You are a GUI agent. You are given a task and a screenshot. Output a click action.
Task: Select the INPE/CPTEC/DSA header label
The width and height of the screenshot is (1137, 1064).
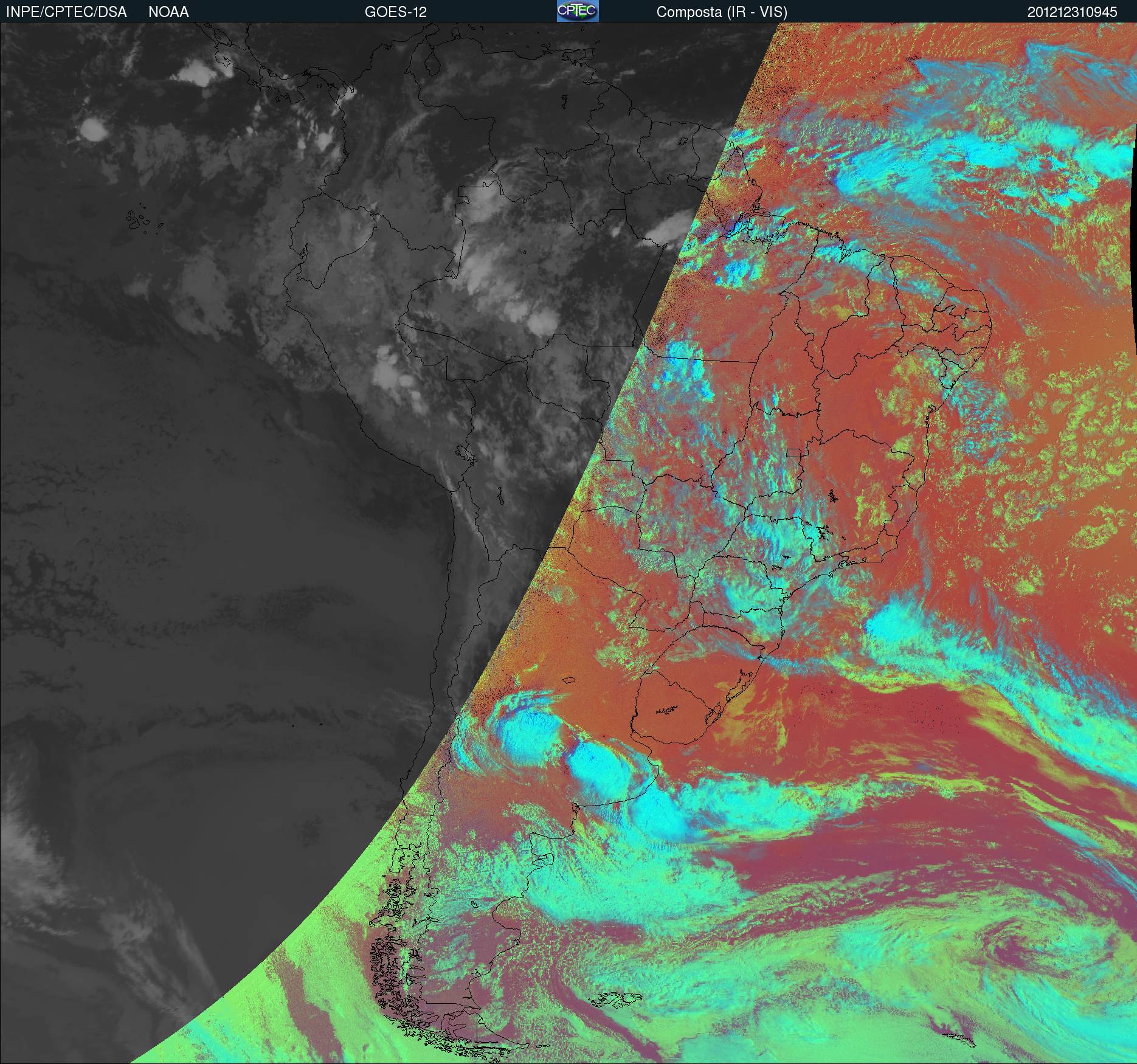pos(66,12)
